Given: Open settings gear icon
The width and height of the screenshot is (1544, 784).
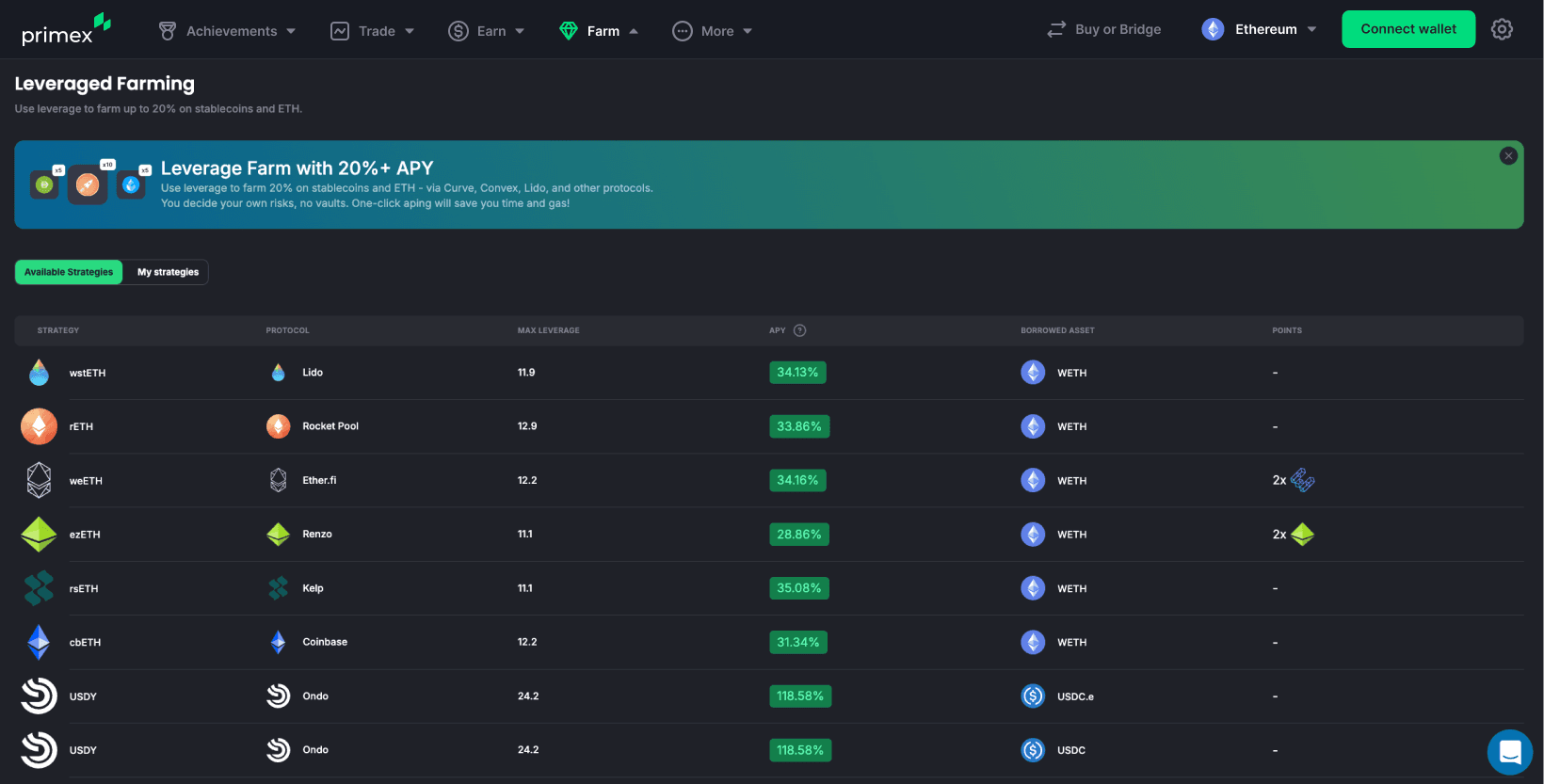Looking at the screenshot, I should (x=1502, y=29).
